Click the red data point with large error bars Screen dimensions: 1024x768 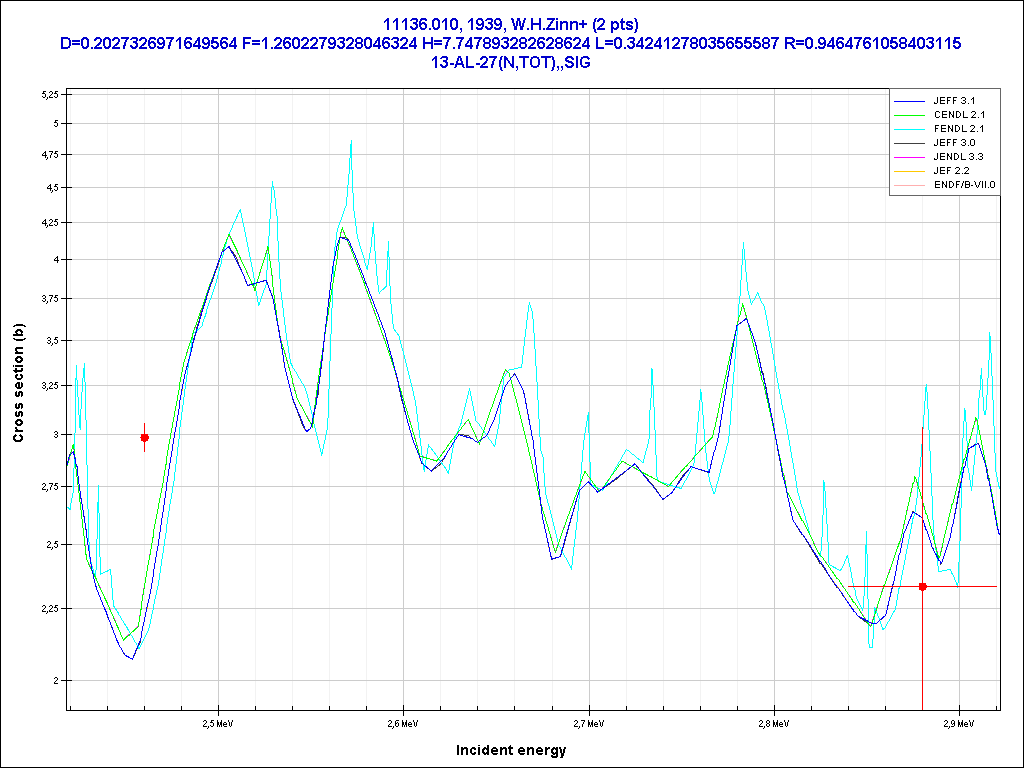[922, 586]
